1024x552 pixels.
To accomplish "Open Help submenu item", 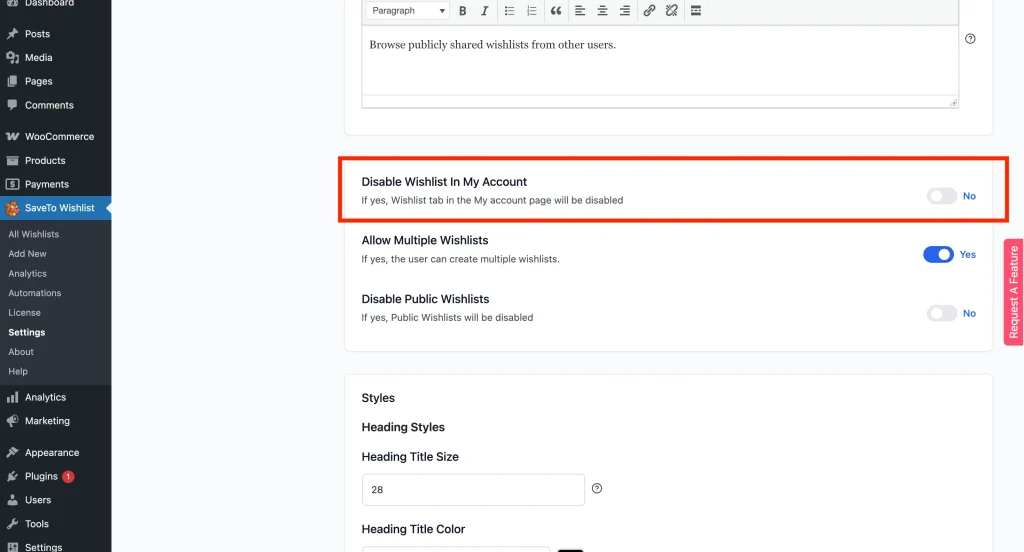I will pos(18,371).
